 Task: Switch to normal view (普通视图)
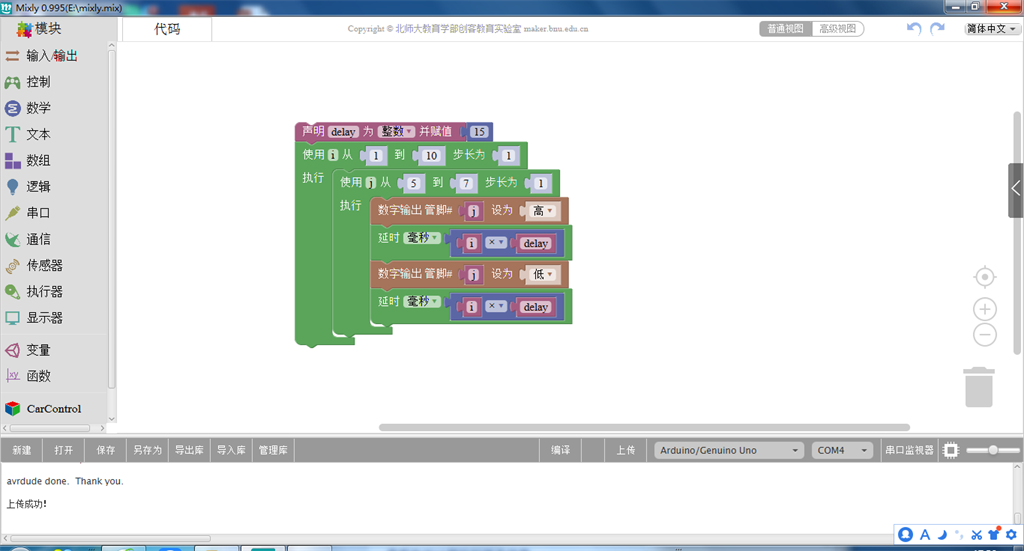(786, 29)
